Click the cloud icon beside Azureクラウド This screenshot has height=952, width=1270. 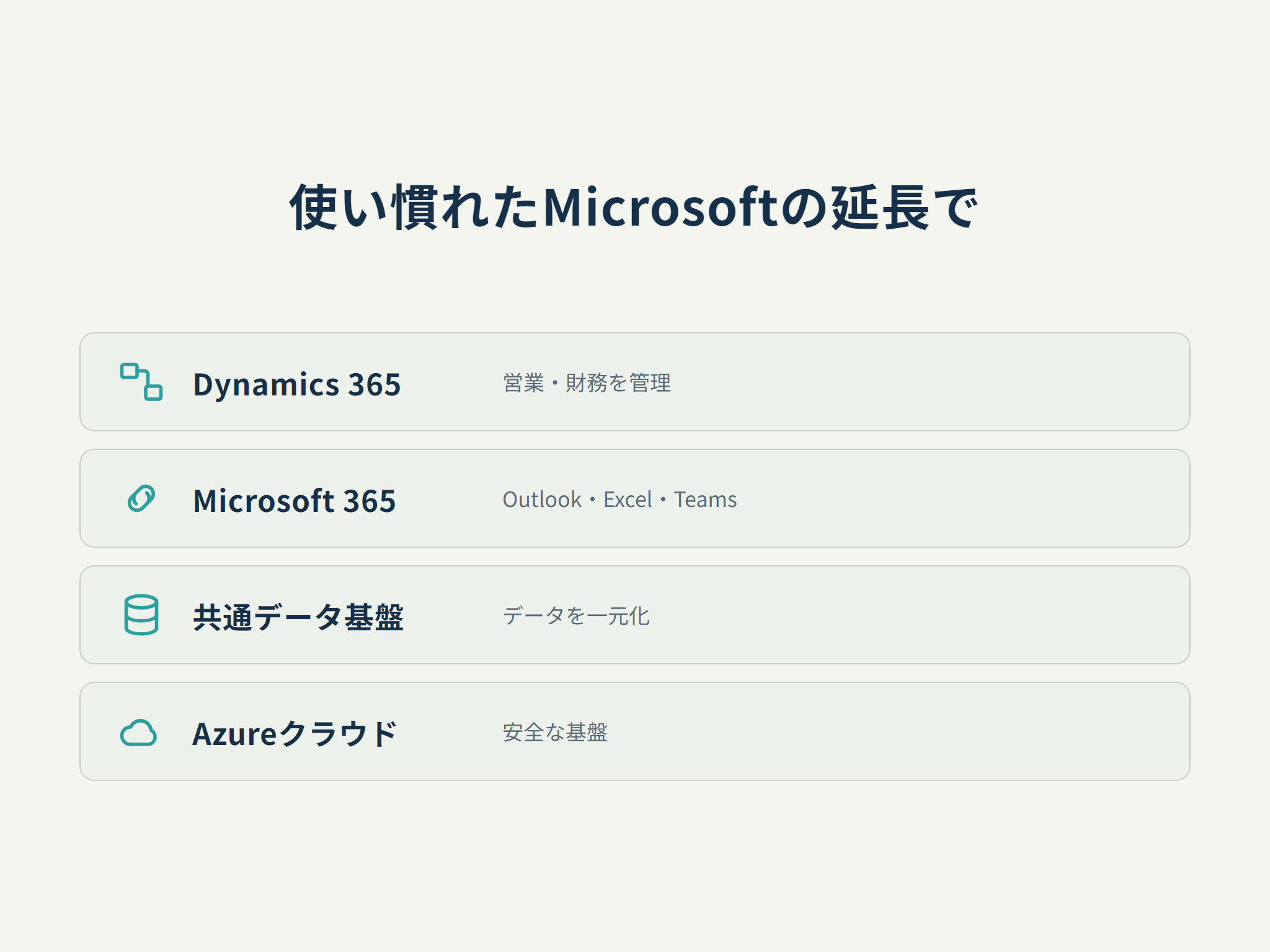pyautogui.click(x=138, y=733)
